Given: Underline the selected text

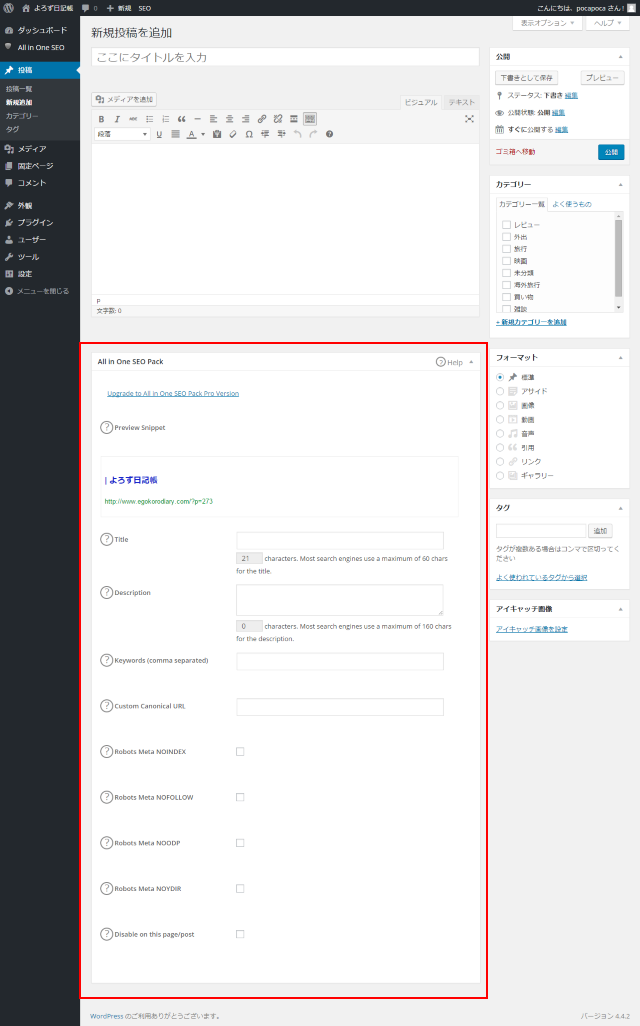Looking at the screenshot, I should (159, 134).
